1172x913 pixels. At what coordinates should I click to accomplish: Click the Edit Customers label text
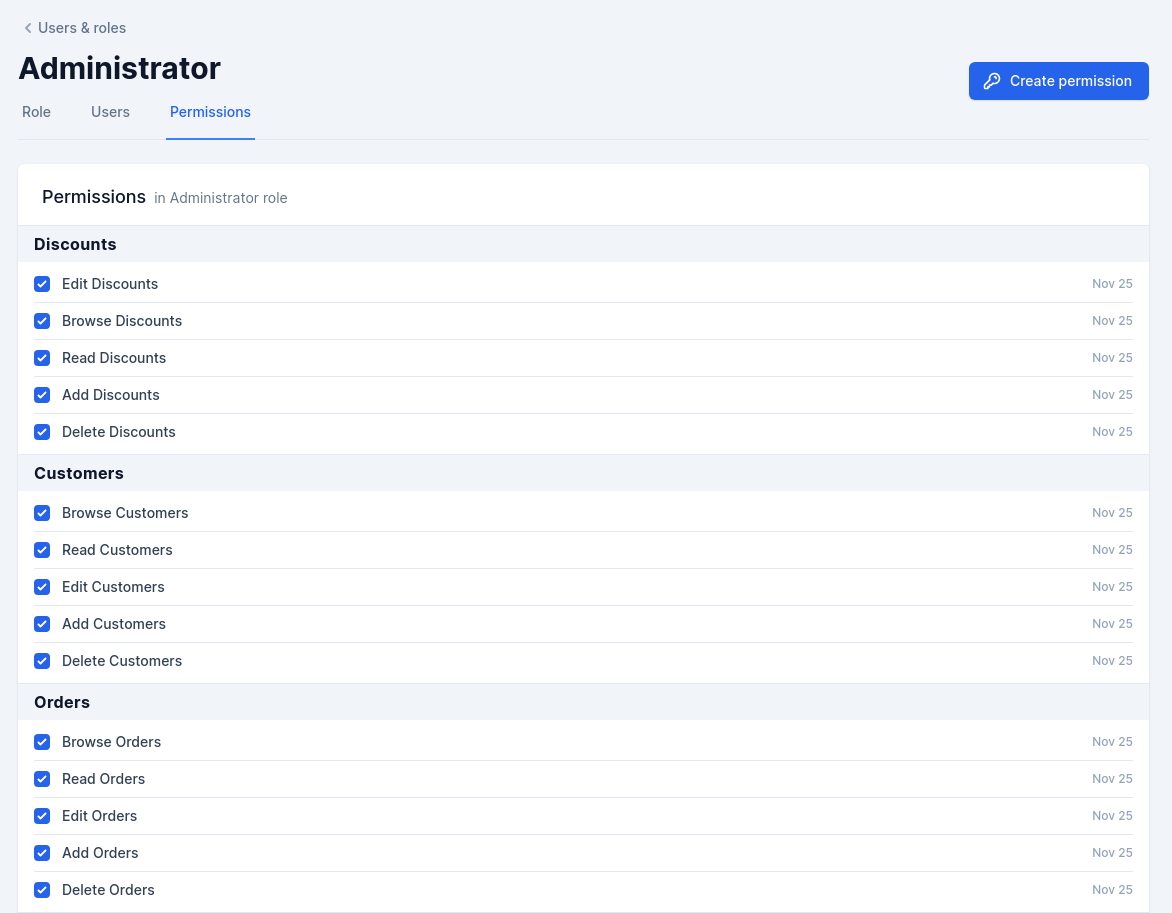click(113, 587)
